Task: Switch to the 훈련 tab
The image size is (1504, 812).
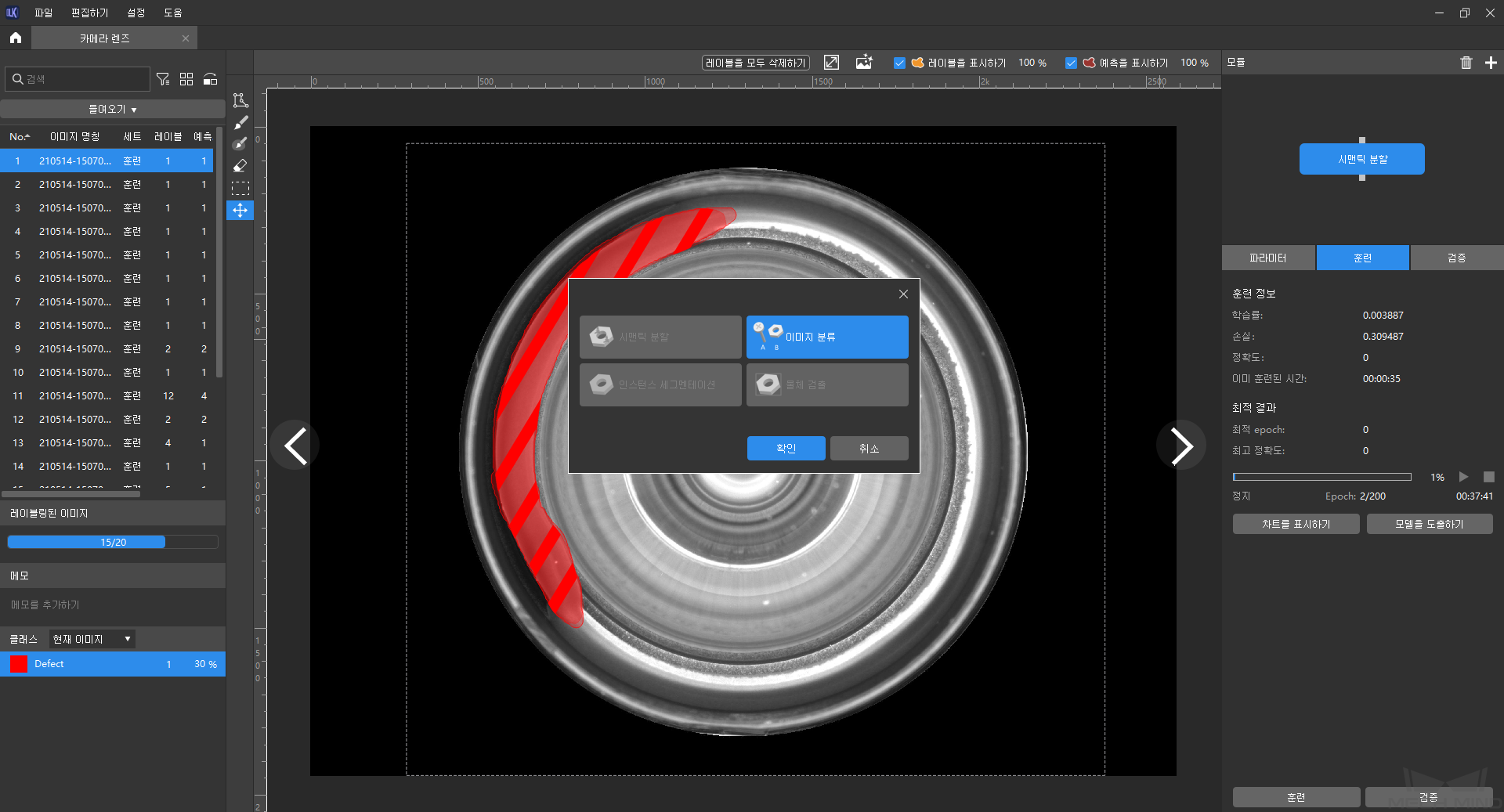Action: [x=1362, y=258]
